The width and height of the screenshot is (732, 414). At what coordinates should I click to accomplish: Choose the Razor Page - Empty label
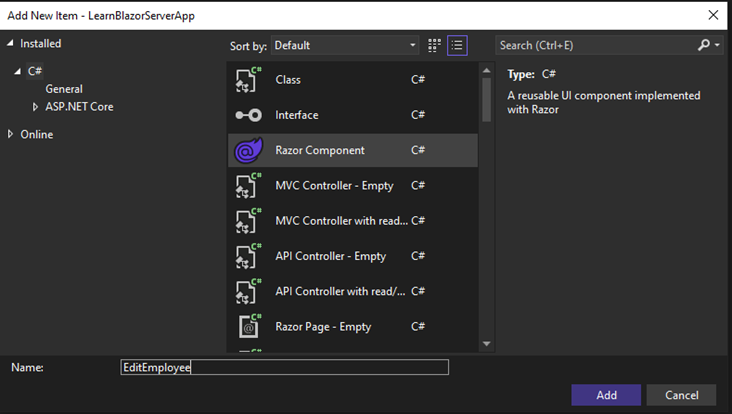[323, 327]
